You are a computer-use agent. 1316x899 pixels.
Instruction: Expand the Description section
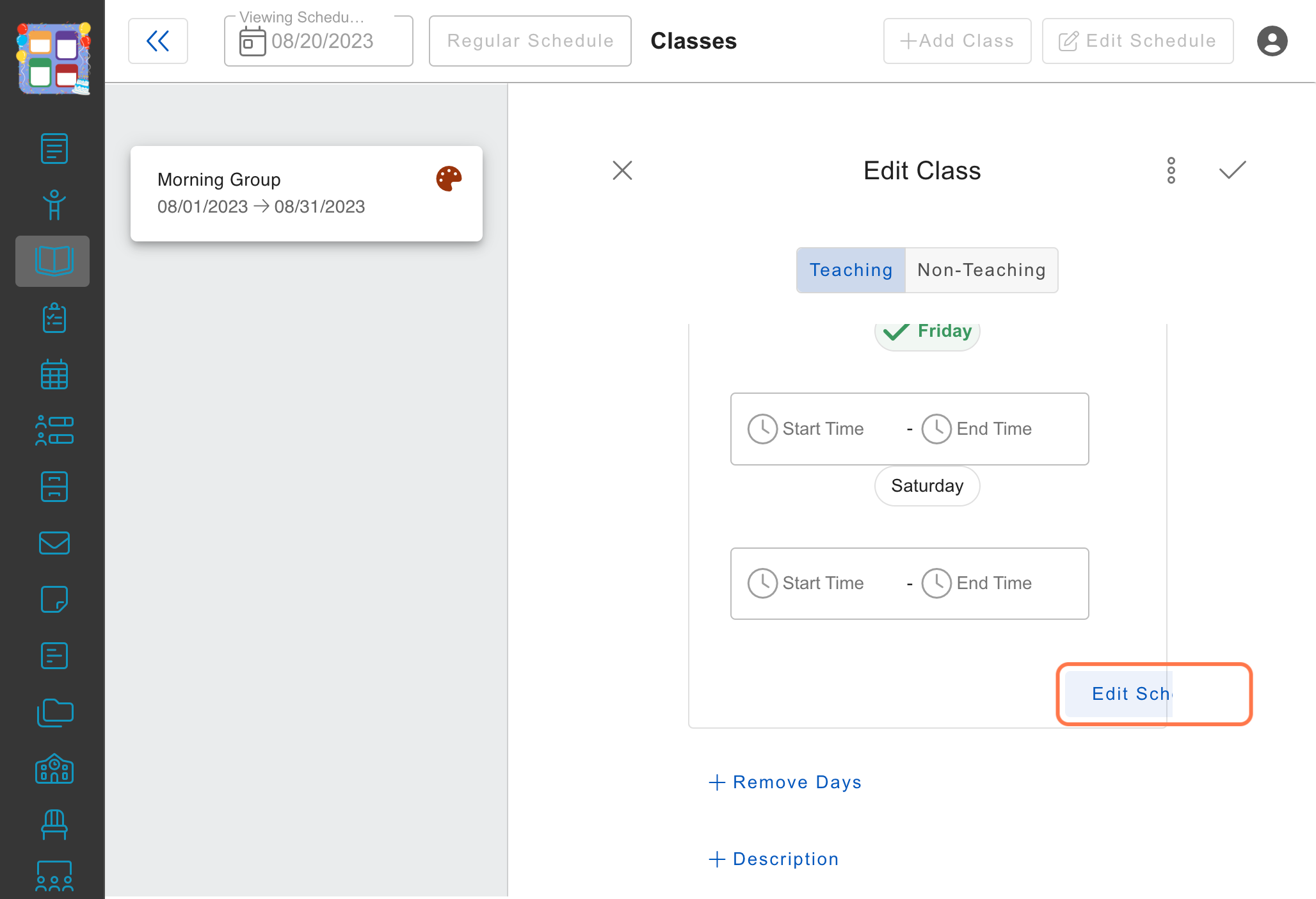(774, 859)
